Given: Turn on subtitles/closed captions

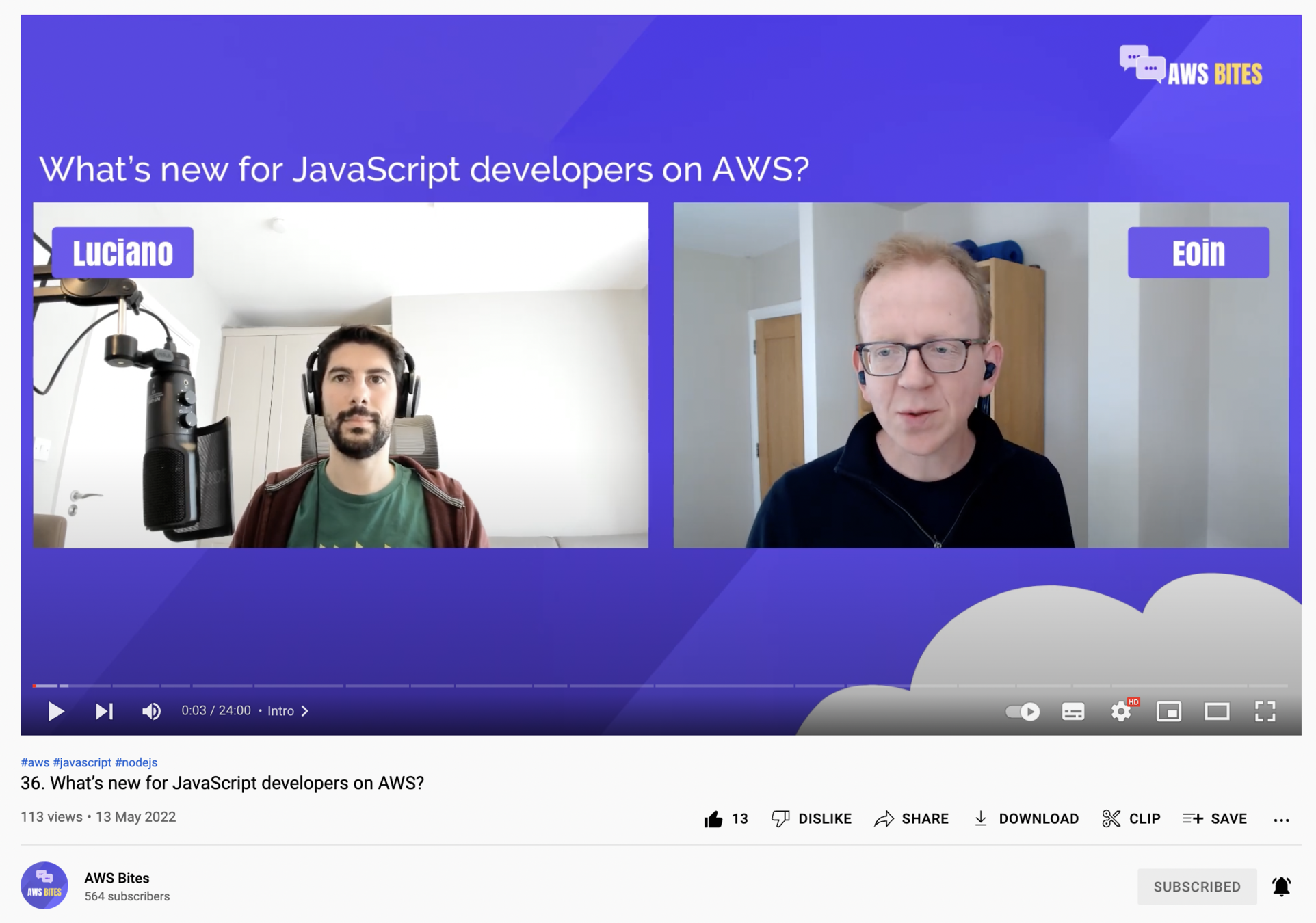Looking at the screenshot, I should click(x=1072, y=712).
